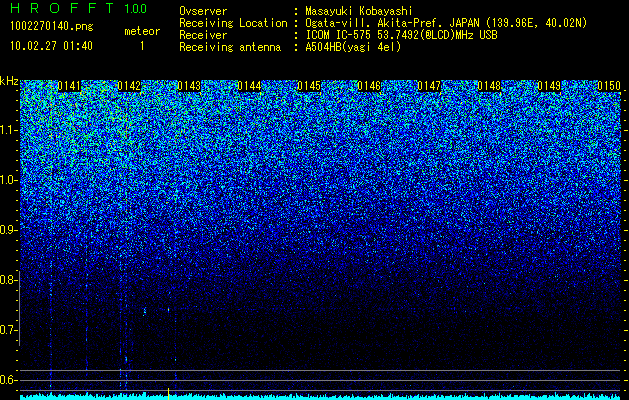Click the 1.1 frequency axis label
This screenshot has width=629, height=400.
coord(8,130)
